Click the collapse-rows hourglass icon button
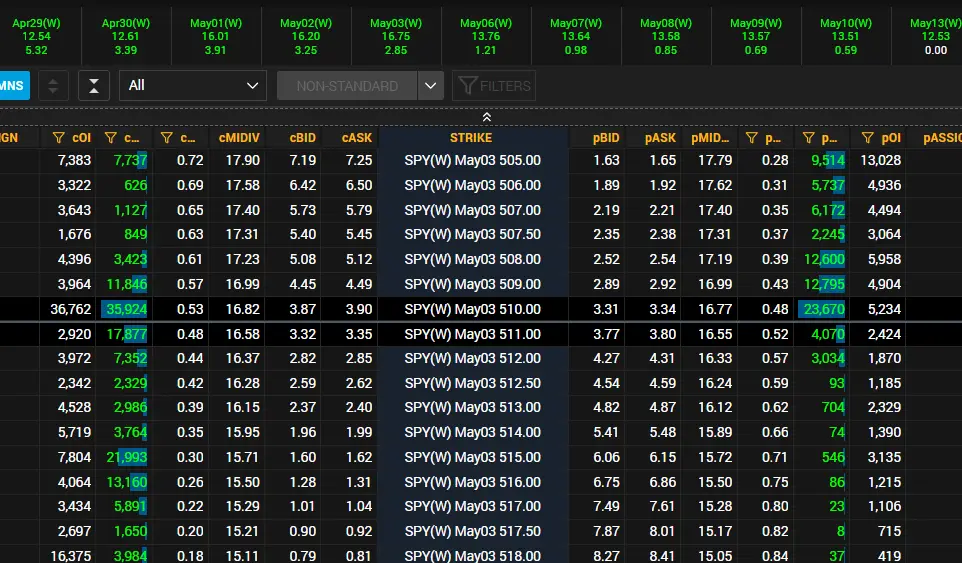The width and height of the screenshot is (962, 563). [94, 86]
